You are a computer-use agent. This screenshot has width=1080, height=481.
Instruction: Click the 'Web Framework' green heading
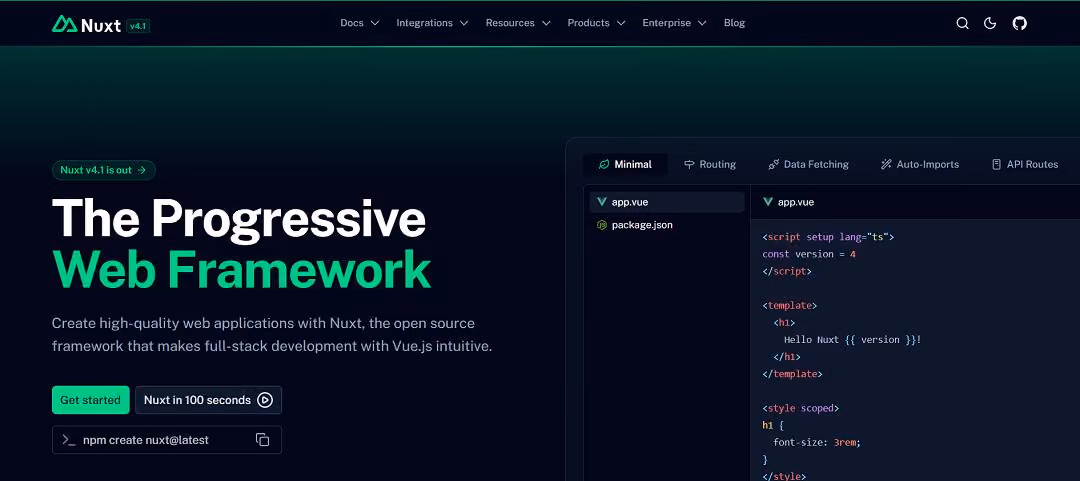pos(241,269)
